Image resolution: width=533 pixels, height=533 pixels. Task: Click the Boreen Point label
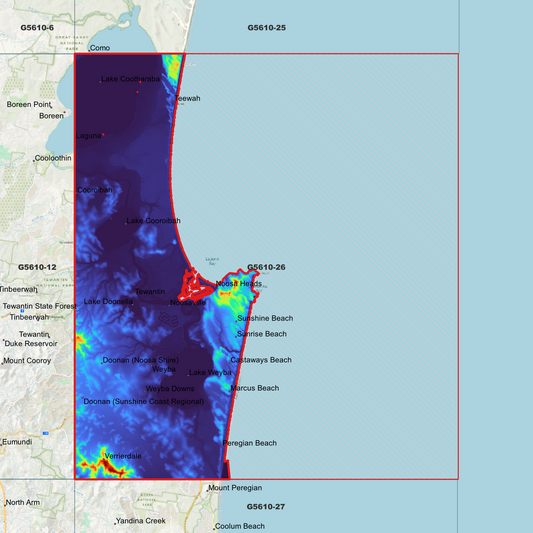(29, 104)
